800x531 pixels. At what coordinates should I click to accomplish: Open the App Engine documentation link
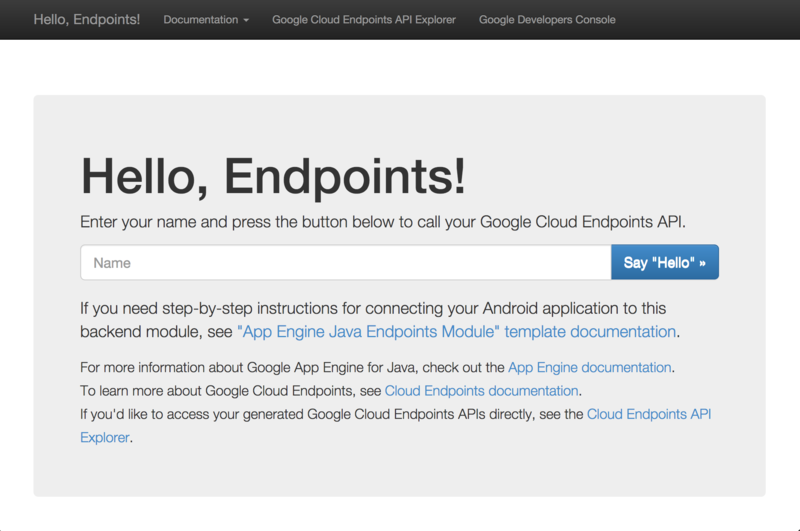point(589,367)
